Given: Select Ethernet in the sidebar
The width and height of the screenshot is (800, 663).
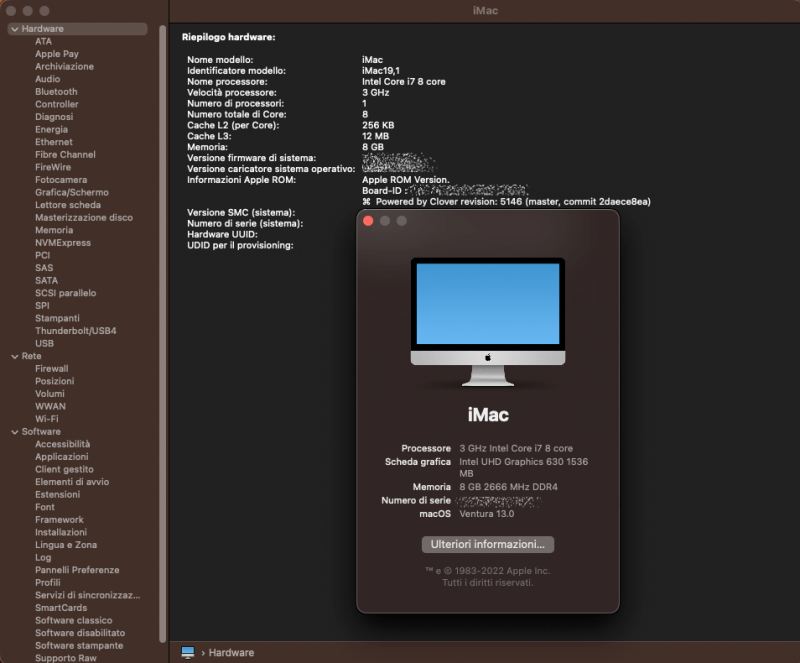Looking at the screenshot, I should click(54, 142).
